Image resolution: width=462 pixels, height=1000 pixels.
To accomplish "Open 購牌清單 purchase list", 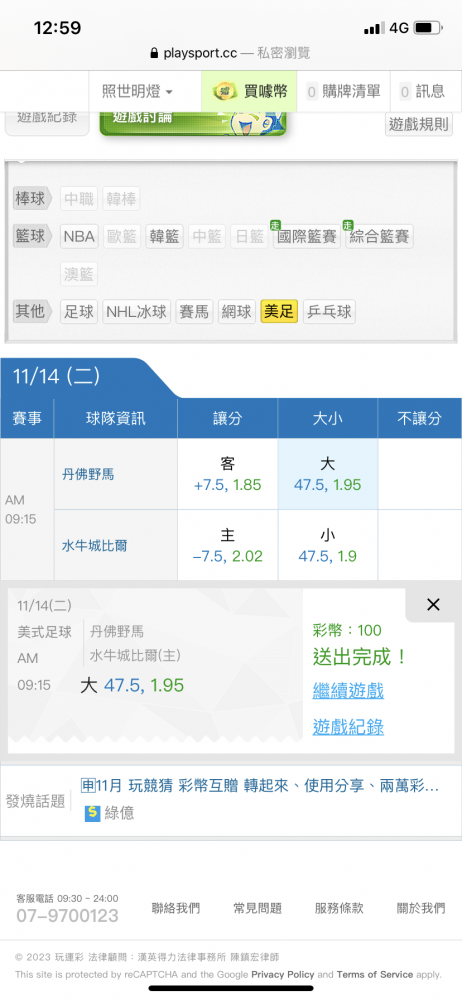I will 344,92.
